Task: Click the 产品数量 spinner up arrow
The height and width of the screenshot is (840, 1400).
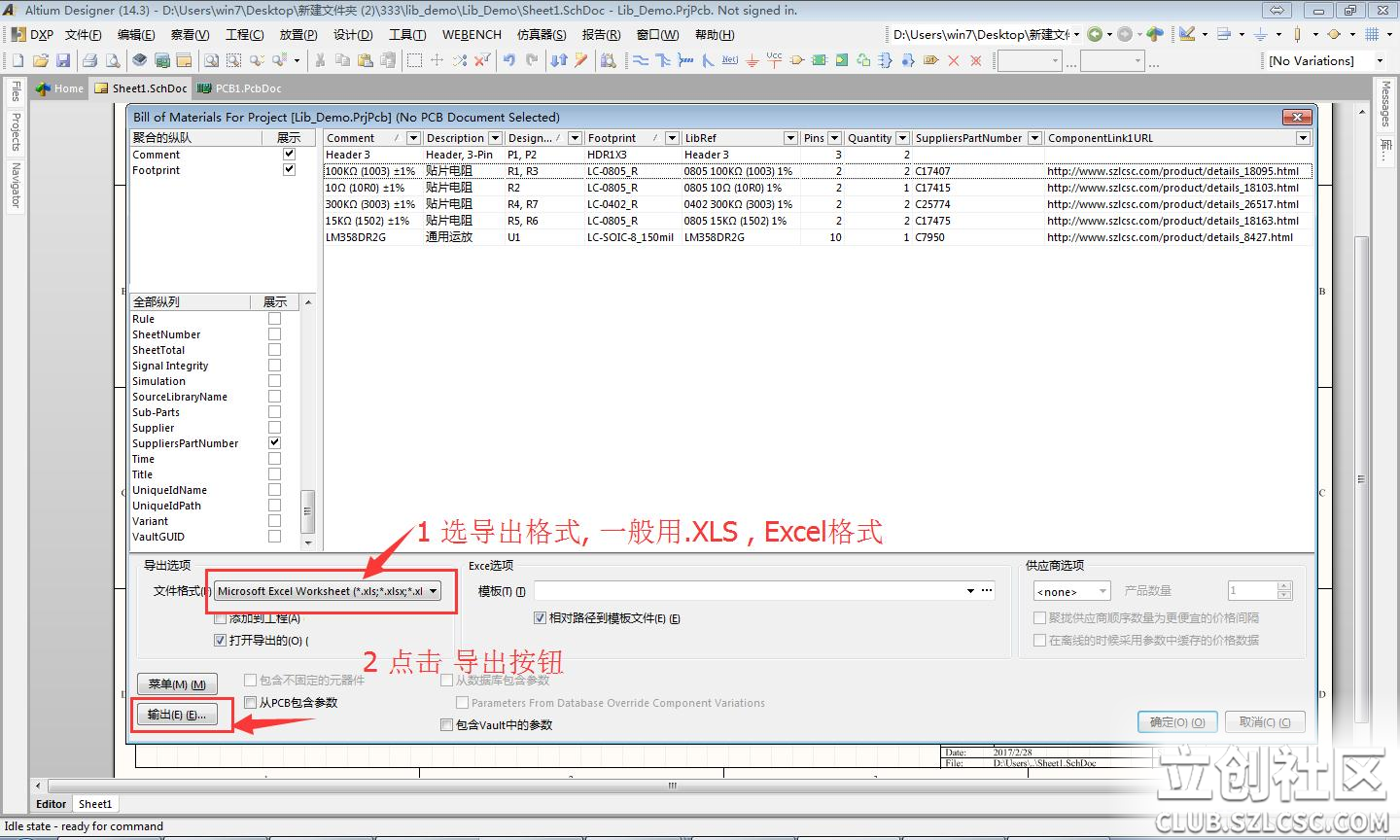Action: pyautogui.click(x=1284, y=586)
